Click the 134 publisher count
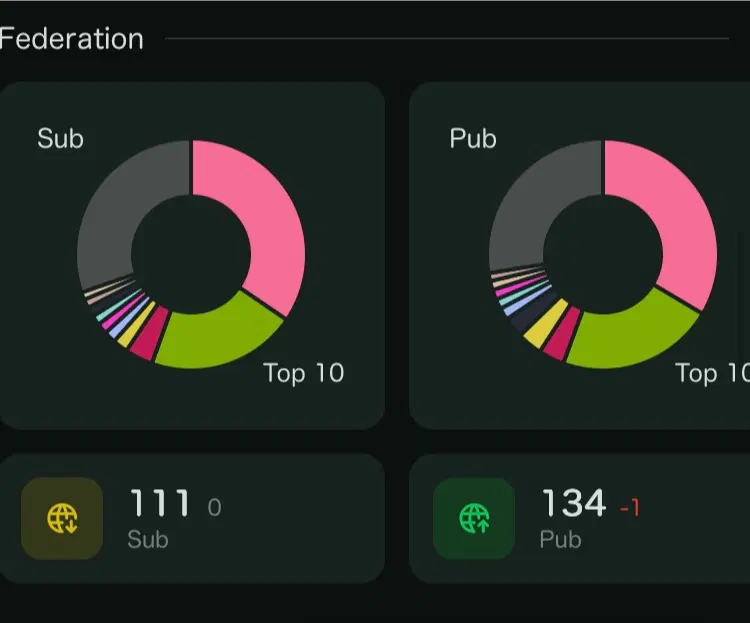 click(x=573, y=504)
